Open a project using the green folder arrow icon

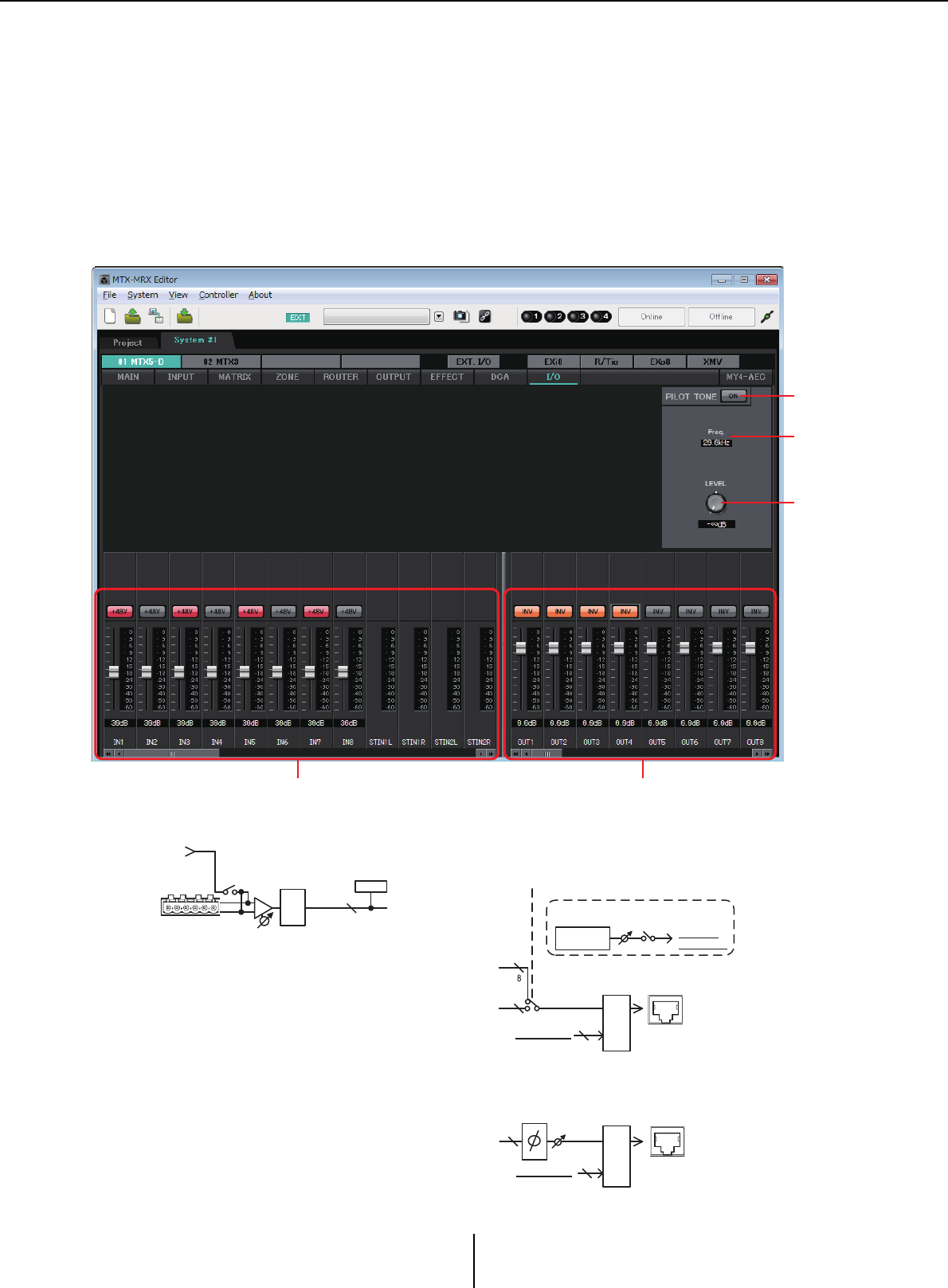coord(132,316)
